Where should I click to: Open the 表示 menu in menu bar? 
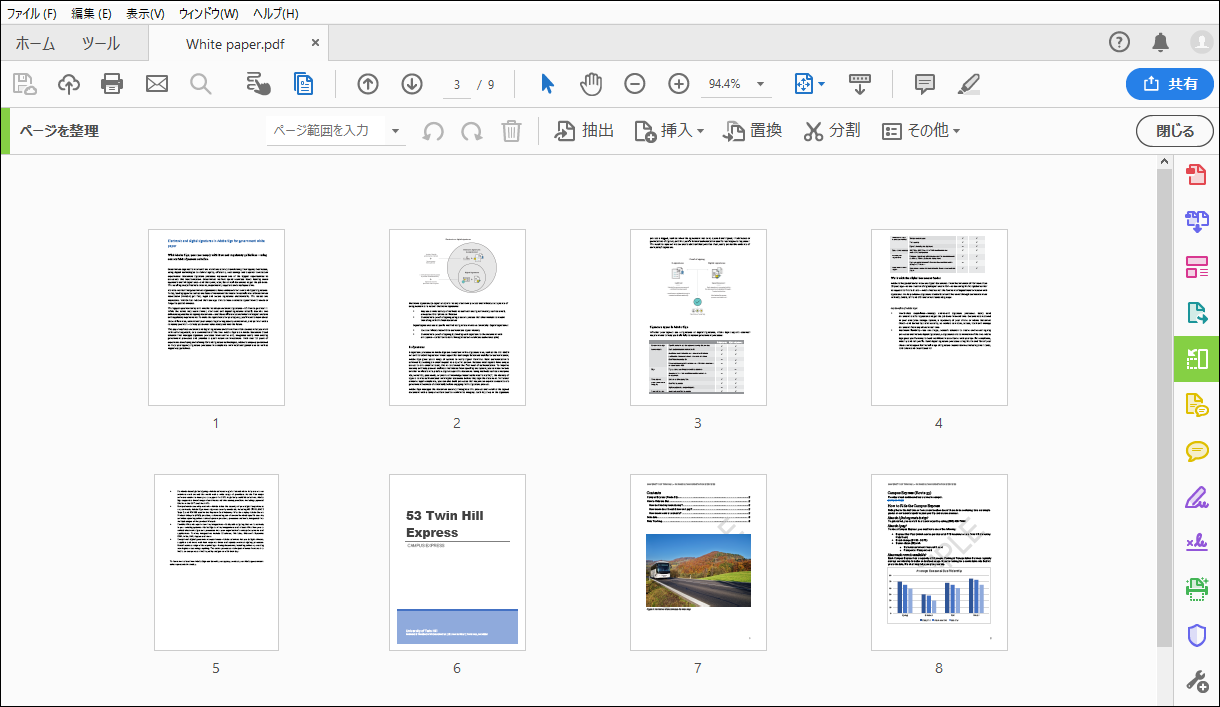click(144, 13)
